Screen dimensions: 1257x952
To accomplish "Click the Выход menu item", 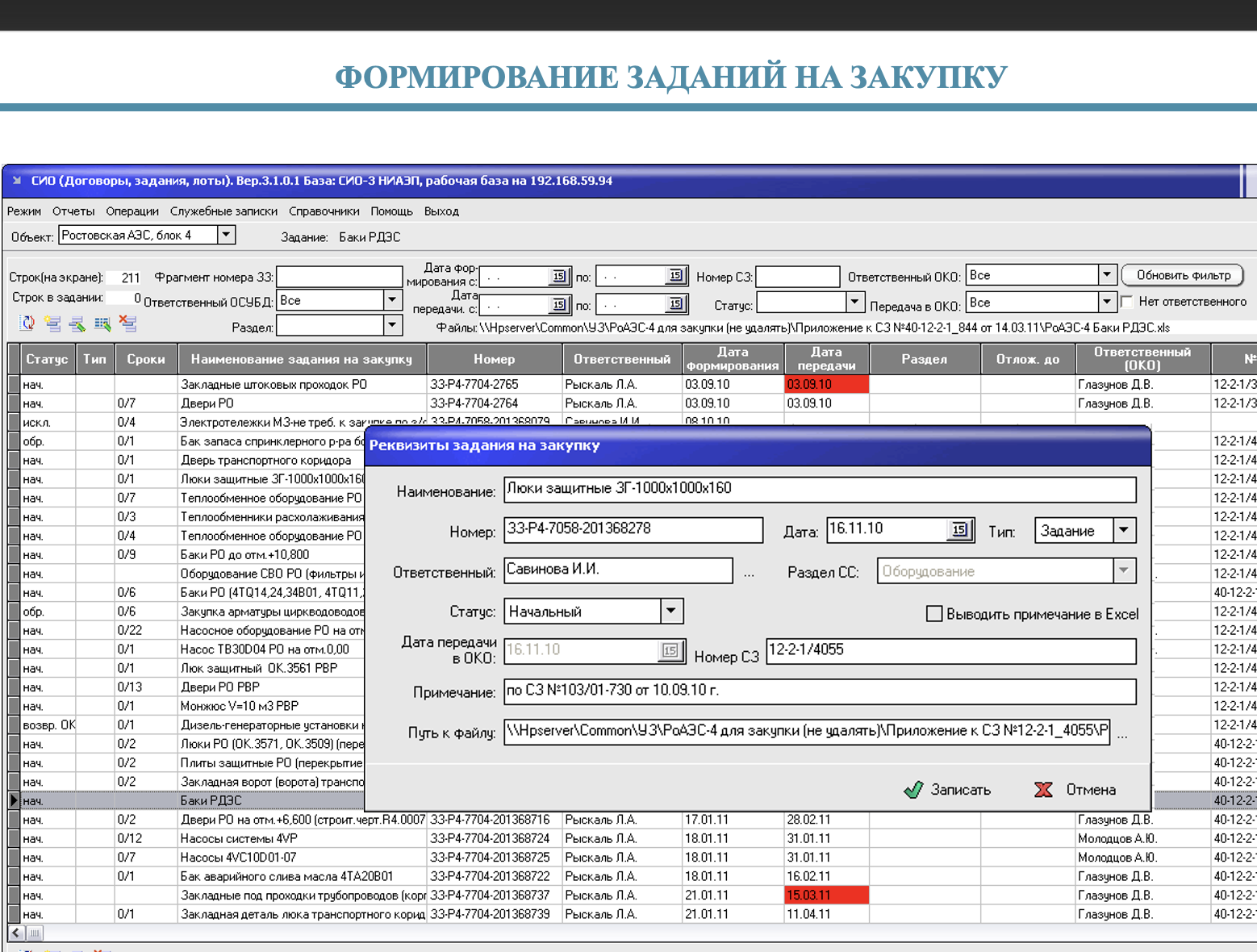I will (441, 211).
